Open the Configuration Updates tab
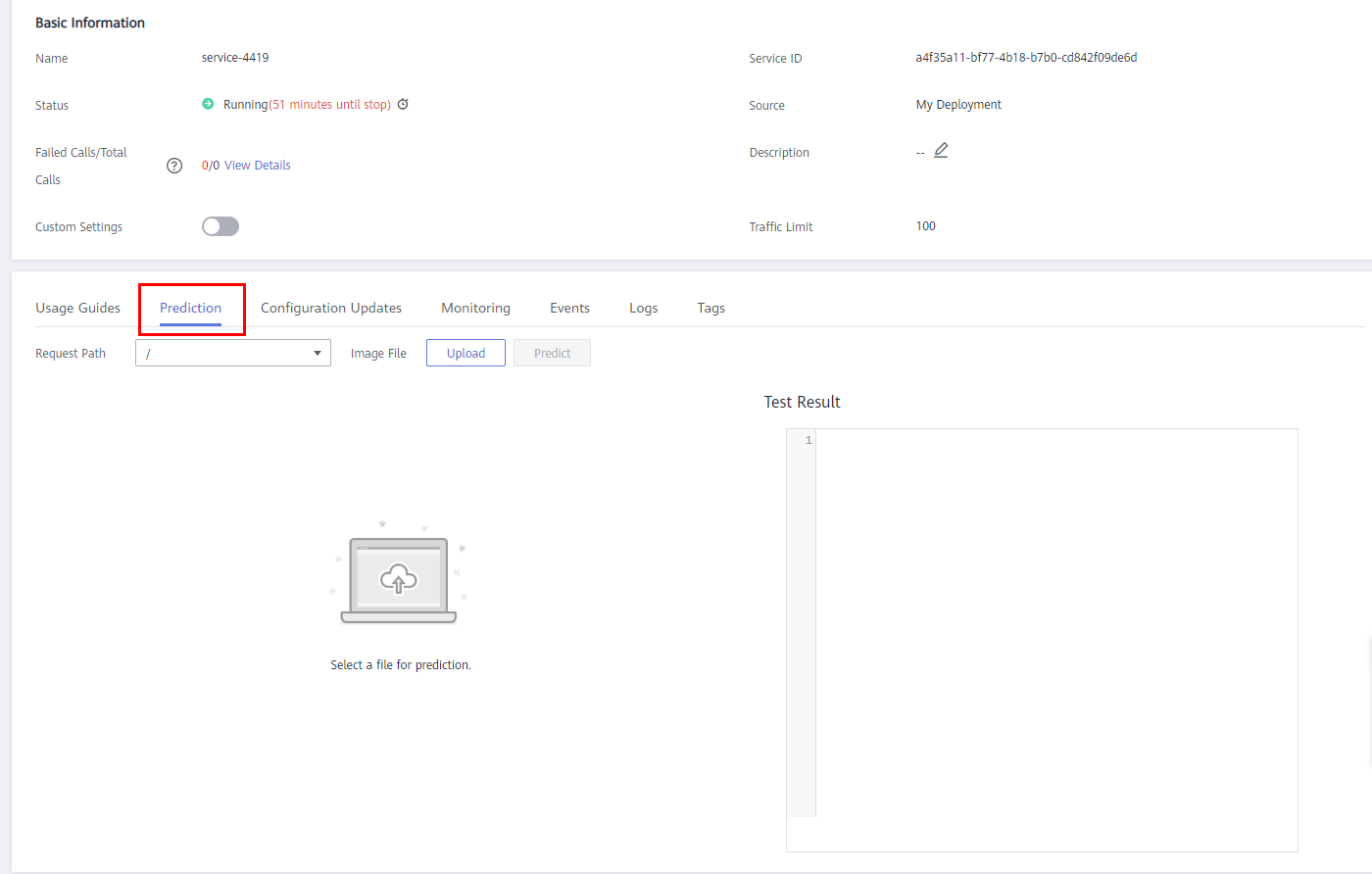The height and width of the screenshot is (874, 1372). 331,308
